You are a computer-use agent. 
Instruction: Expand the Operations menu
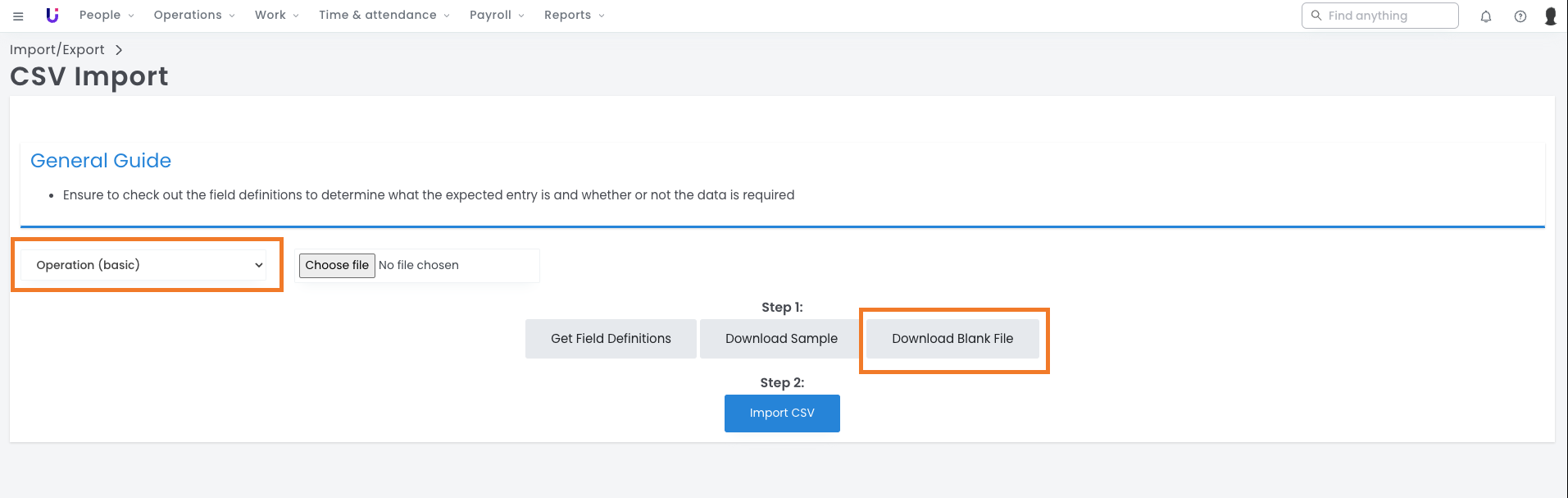[193, 16]
